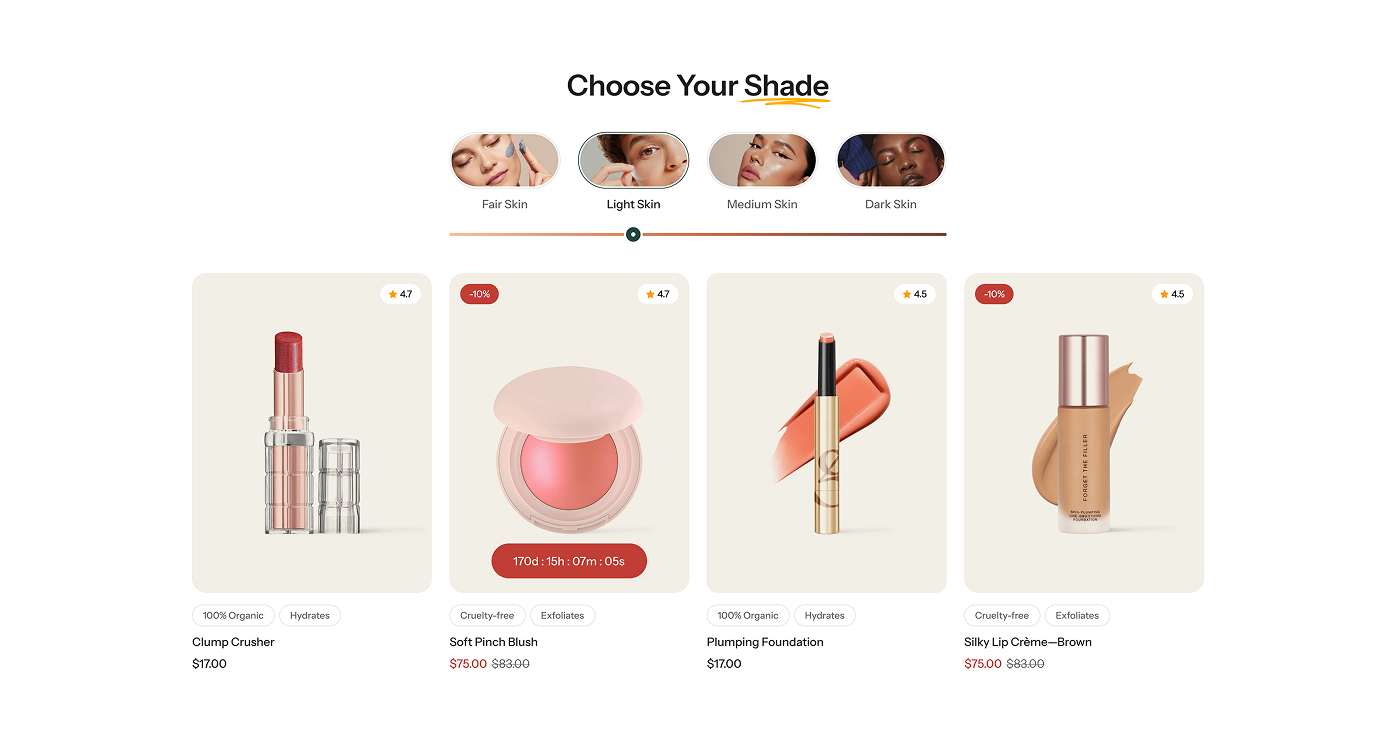The width and height of the screenshot is (1396, 740).
Task: Click the shade slider handle
Action: click(633, 234)
